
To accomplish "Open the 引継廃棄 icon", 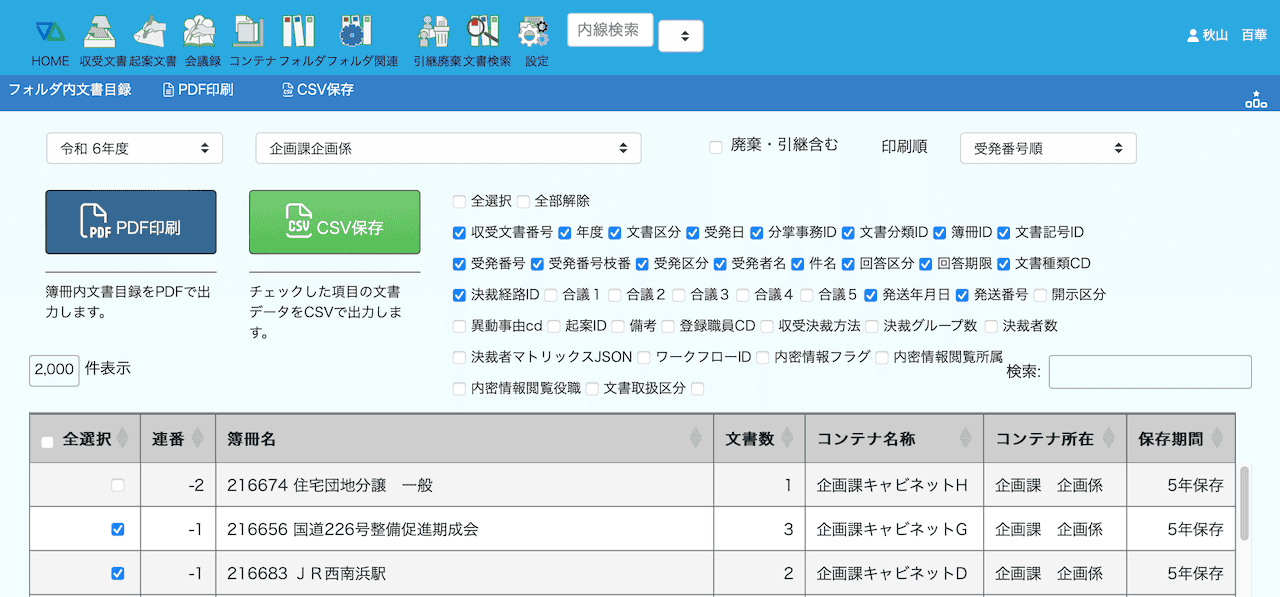I will pos(434,33).
